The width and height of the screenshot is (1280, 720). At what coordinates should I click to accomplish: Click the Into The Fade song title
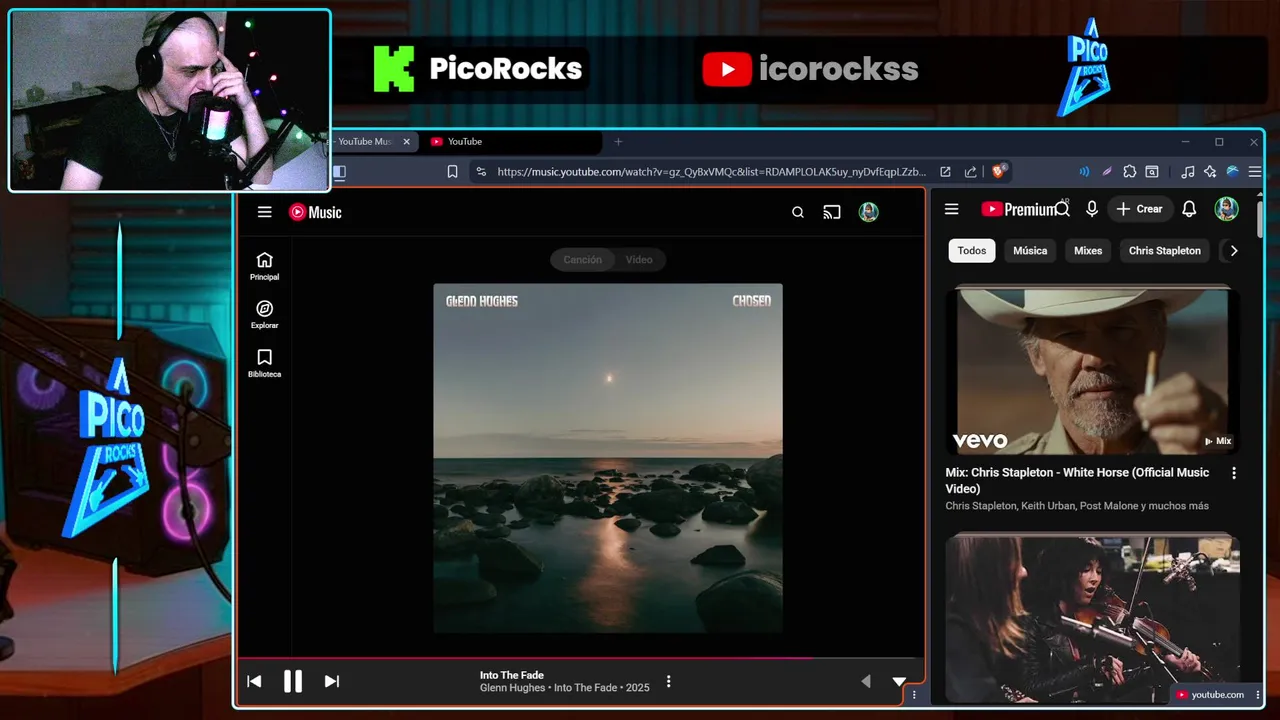(512, 675)
